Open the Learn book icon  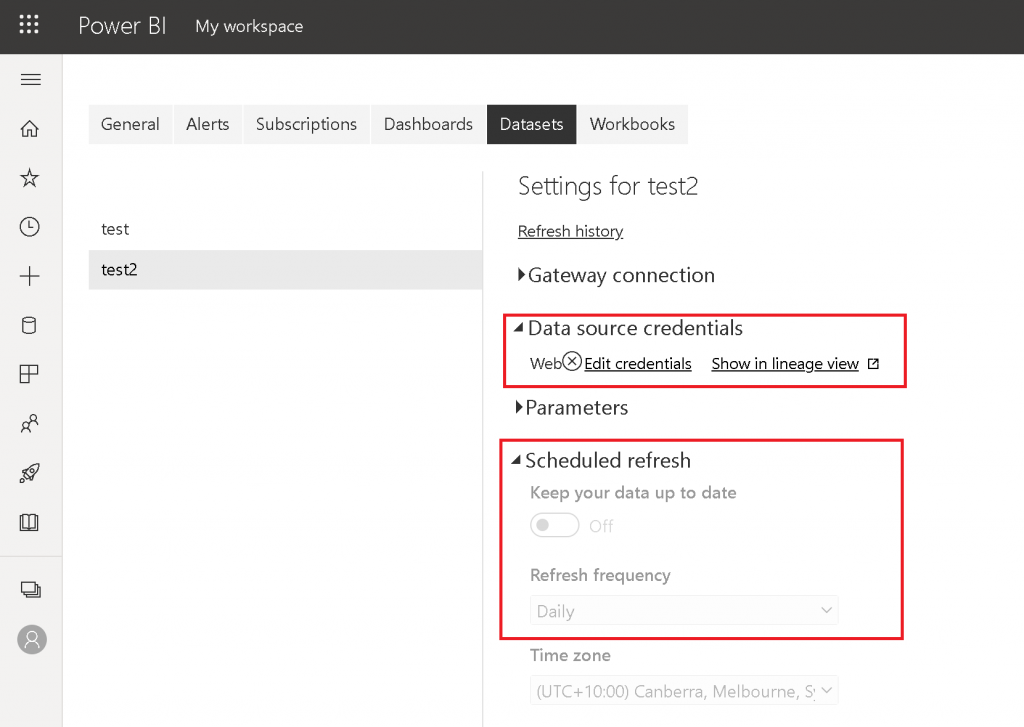click(30, 522)
